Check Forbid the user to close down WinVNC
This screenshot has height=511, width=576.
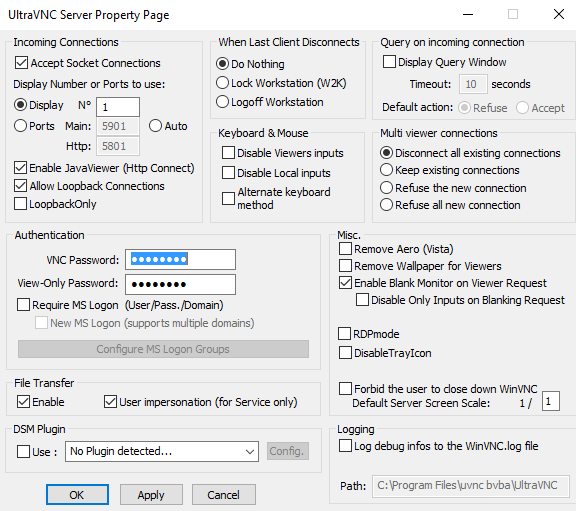click(345, 389)
